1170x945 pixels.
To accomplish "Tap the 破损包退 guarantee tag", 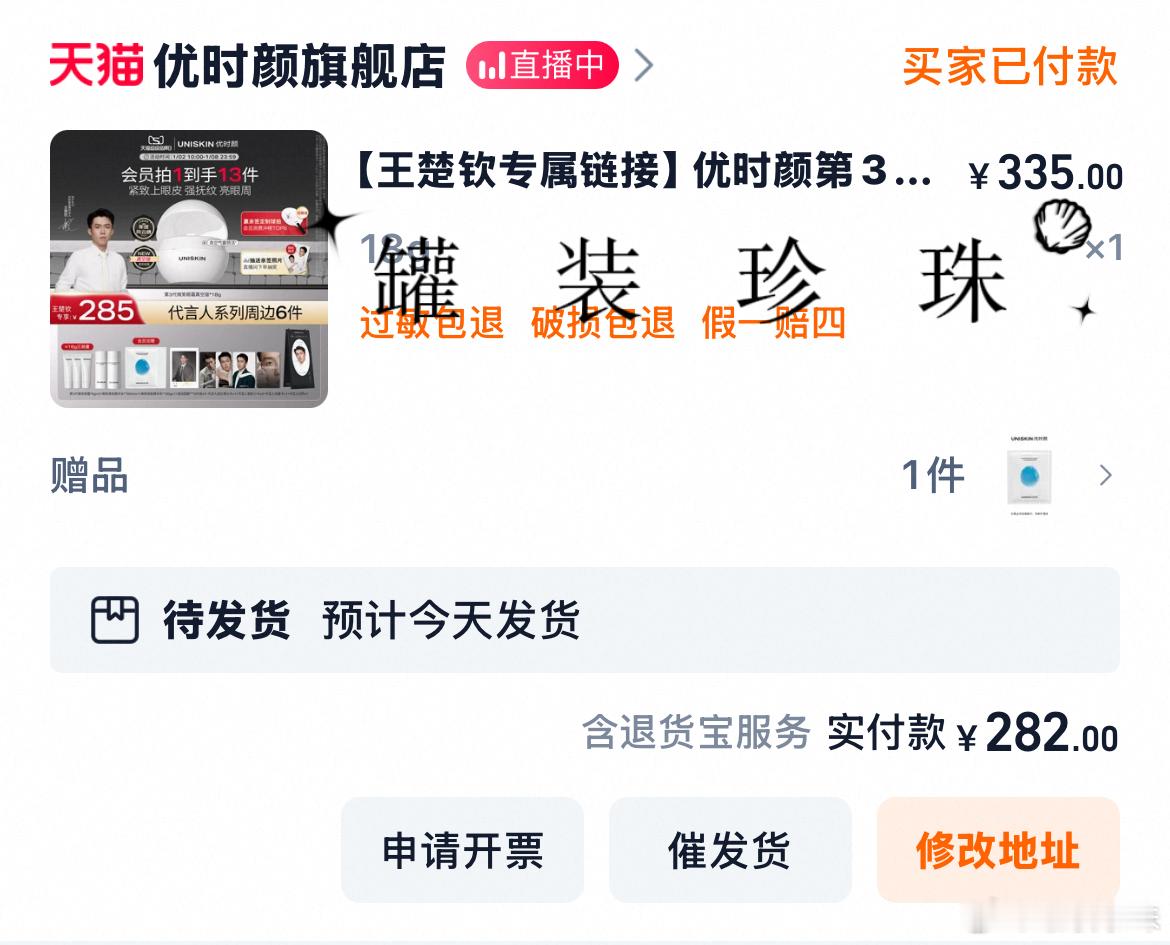I will 603,323.
